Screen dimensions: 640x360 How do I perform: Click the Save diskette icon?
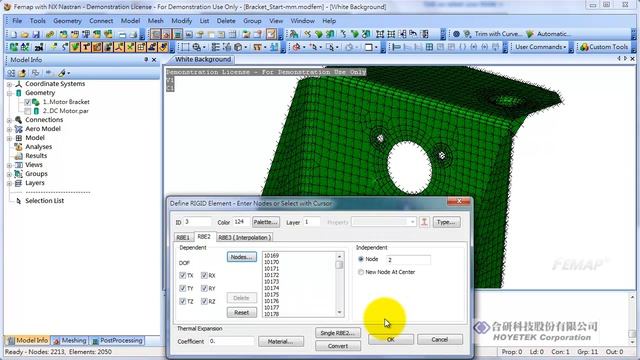tap(36, 34)
